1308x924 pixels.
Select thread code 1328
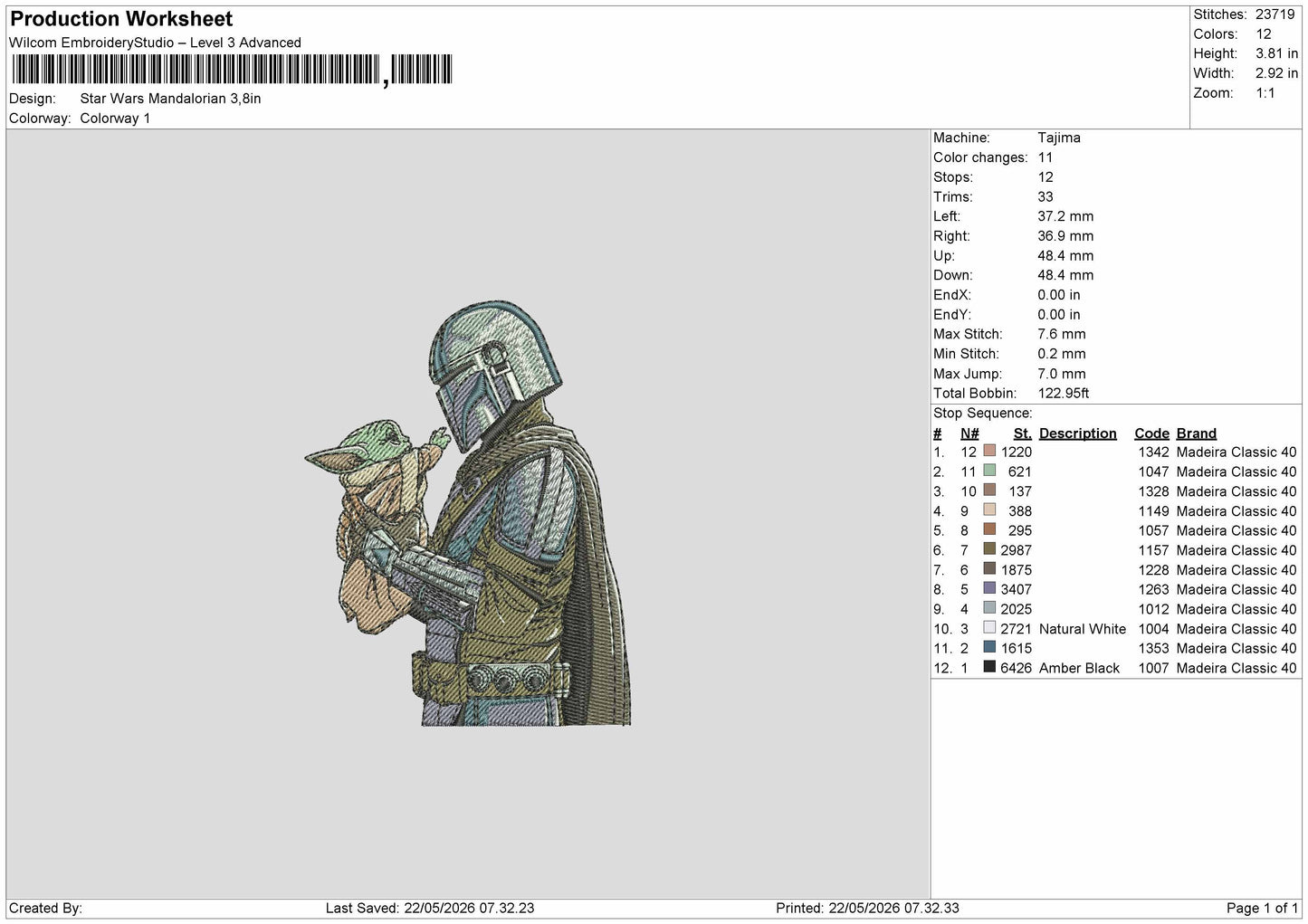point(1153,491)
